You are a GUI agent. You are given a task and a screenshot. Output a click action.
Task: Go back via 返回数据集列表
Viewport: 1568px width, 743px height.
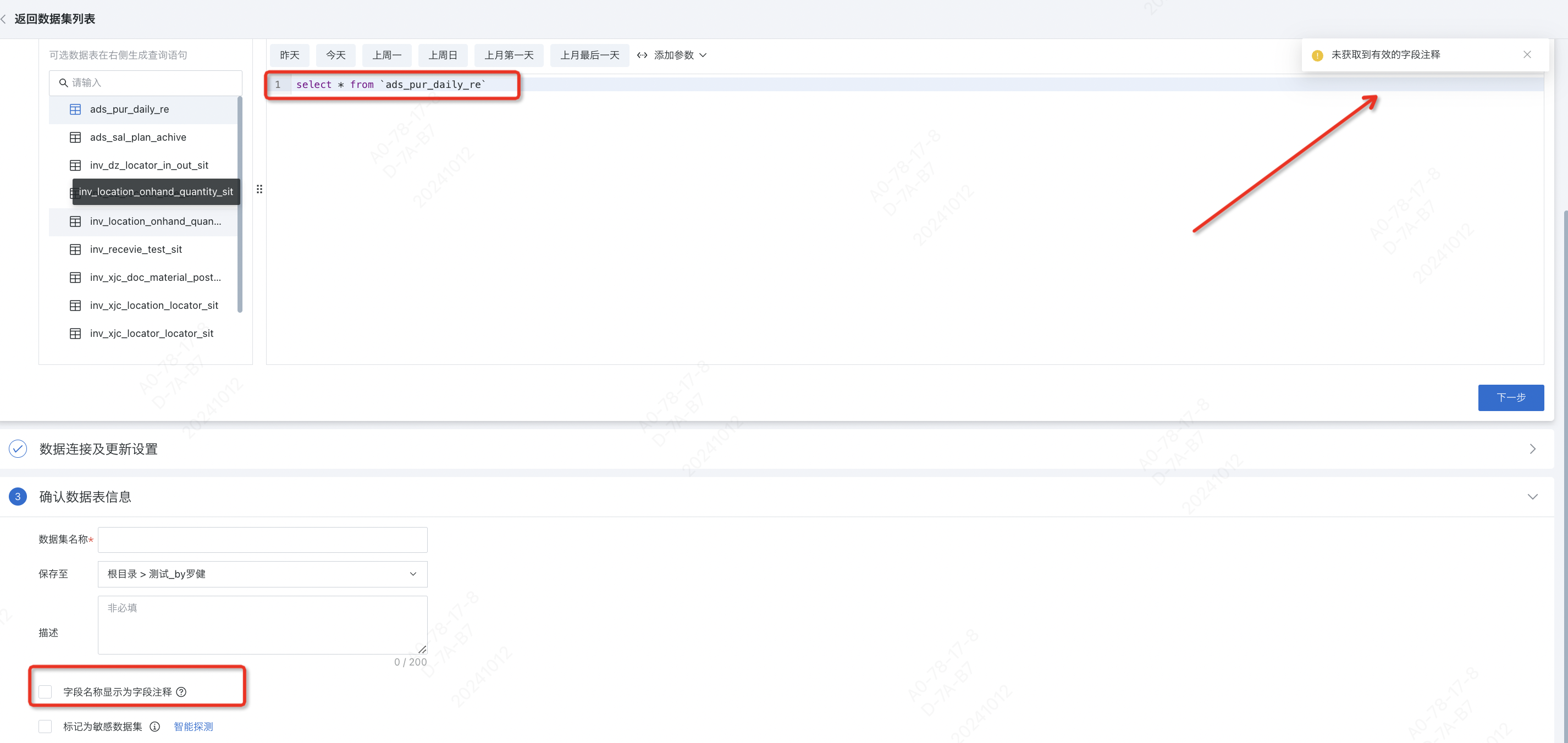coord(55,19)
